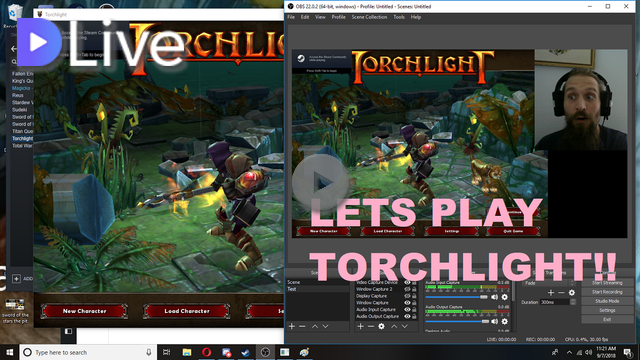Viewport: 640px width, 360px height.
Task: Add a new source with plus icon
Action: click(360, 326)
